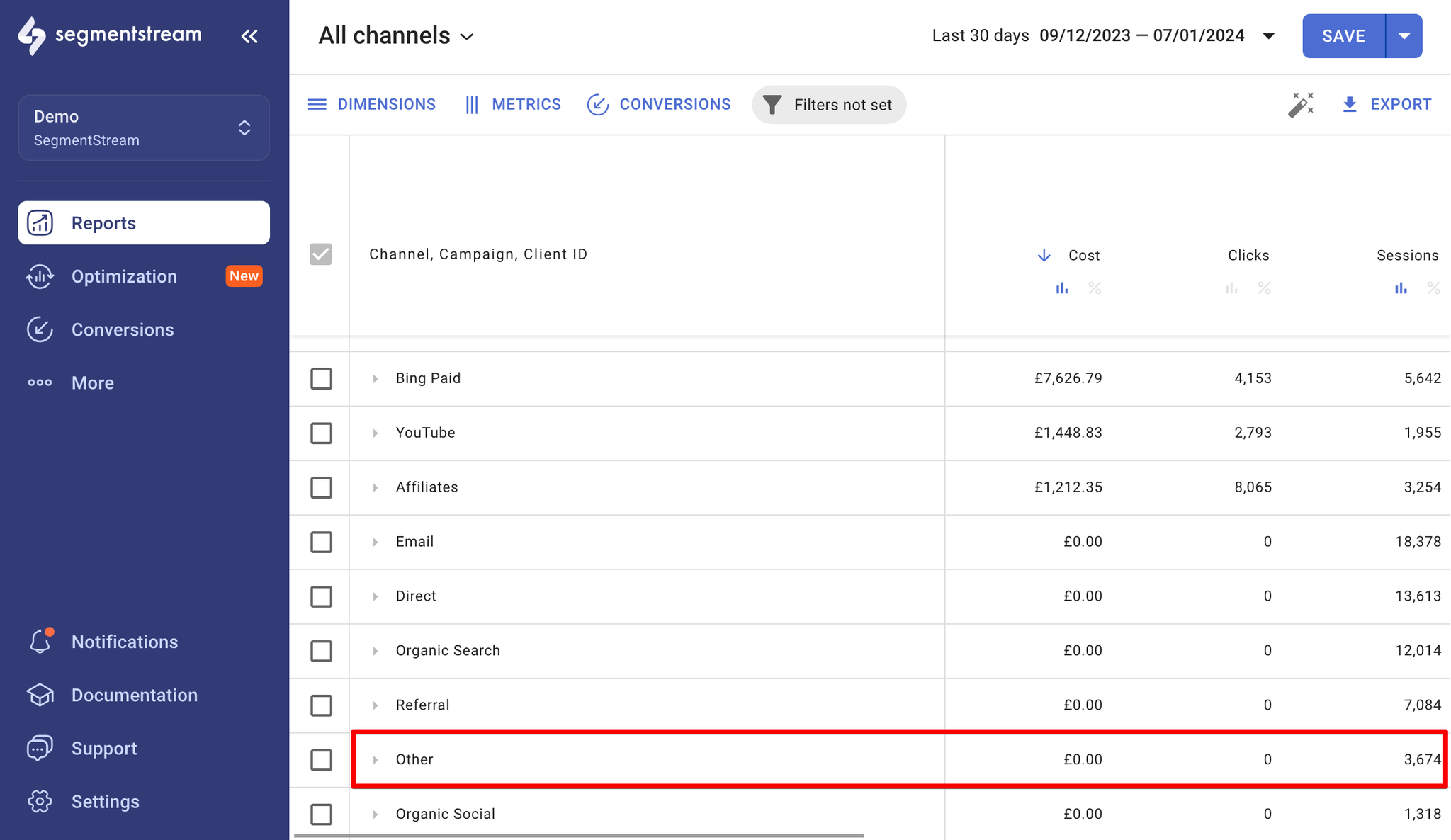The image size is (1451, 840).
Task: Open the Optimization menu item
Action: point(144,276)
